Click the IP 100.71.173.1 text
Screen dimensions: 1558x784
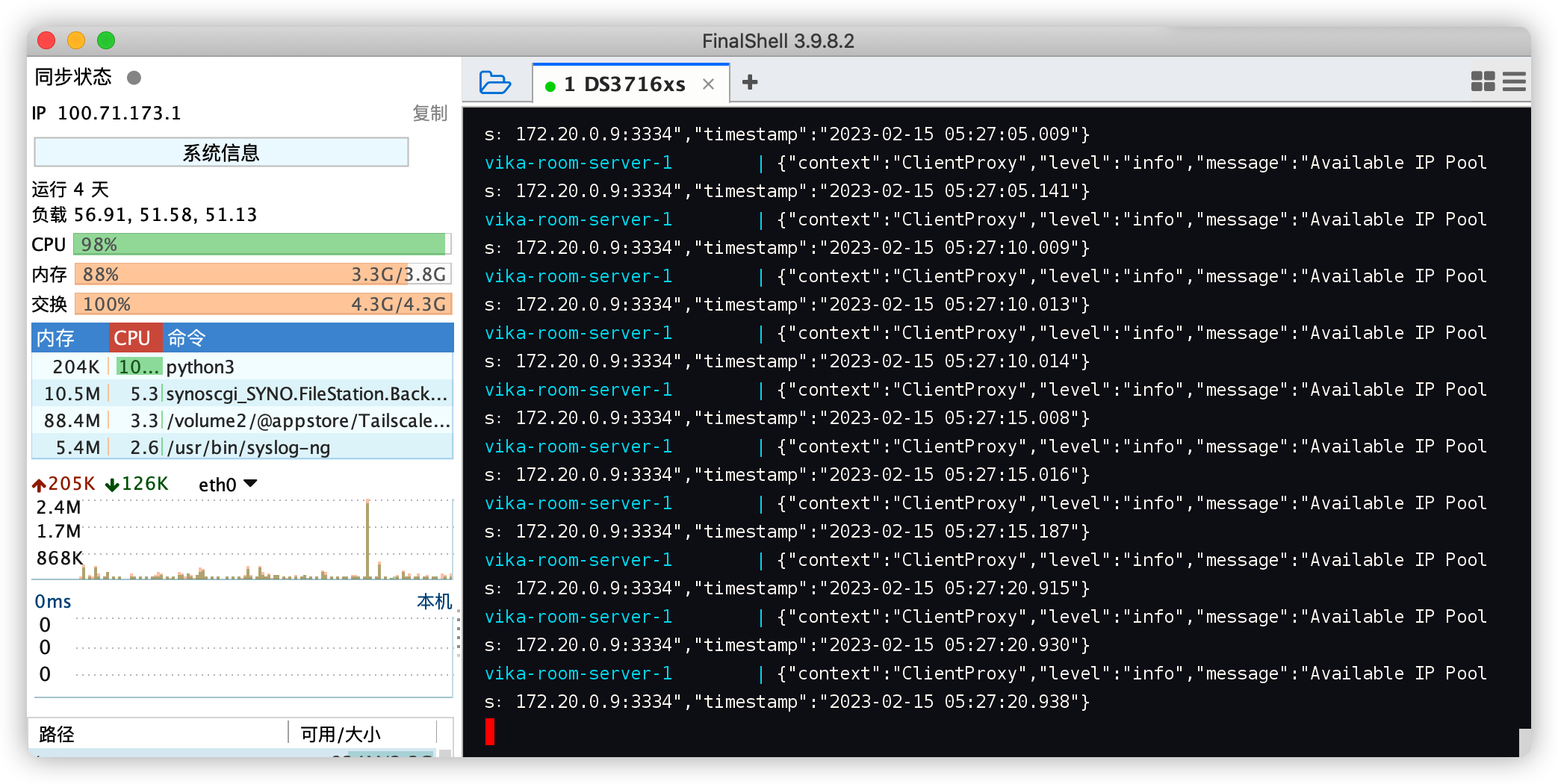tap(106, 113)
